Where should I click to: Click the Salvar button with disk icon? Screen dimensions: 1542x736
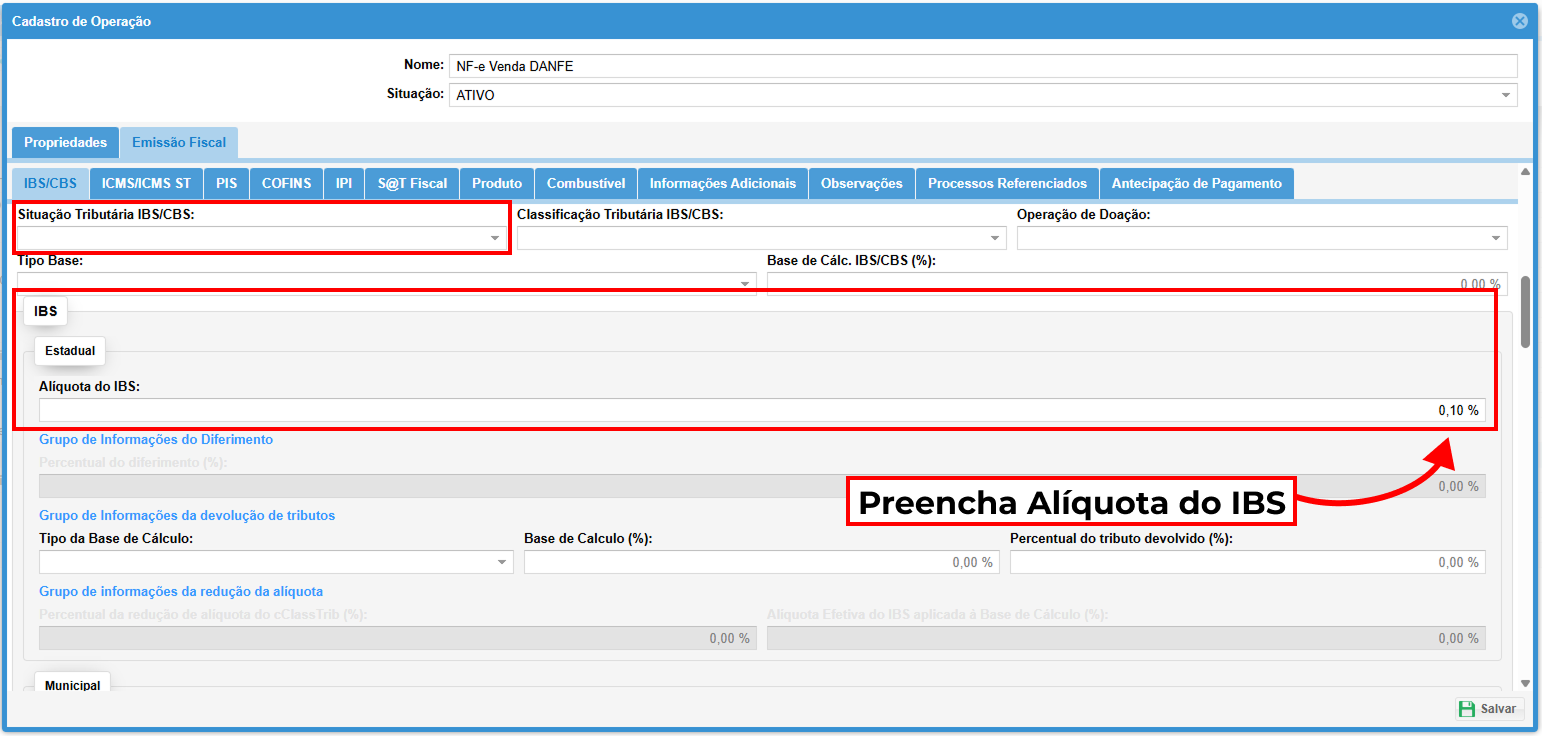(1489, 709)
